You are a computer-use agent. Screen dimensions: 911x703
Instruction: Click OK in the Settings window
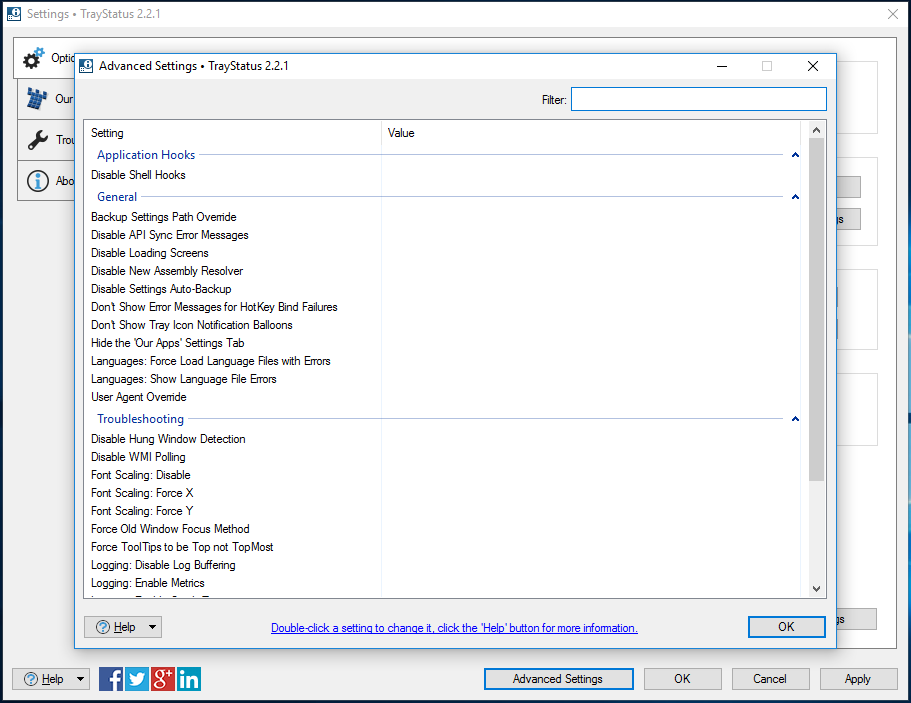pyautogui.click(x=683, y=679)
